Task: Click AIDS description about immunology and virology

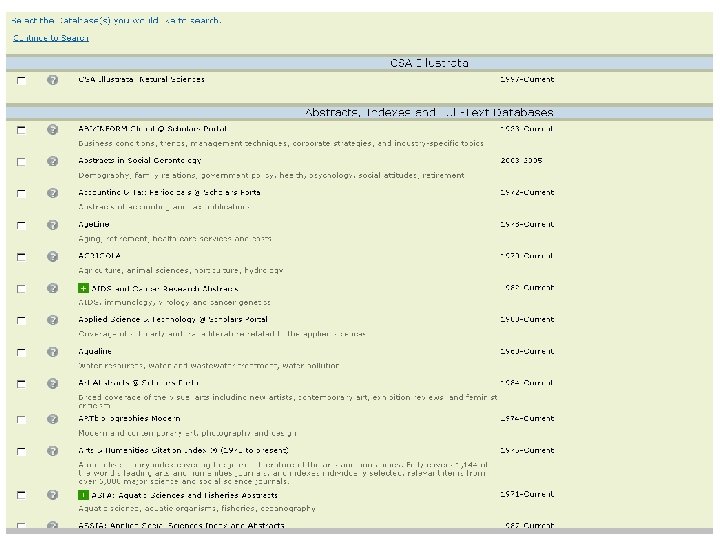Action: click(x=174, y=303)
